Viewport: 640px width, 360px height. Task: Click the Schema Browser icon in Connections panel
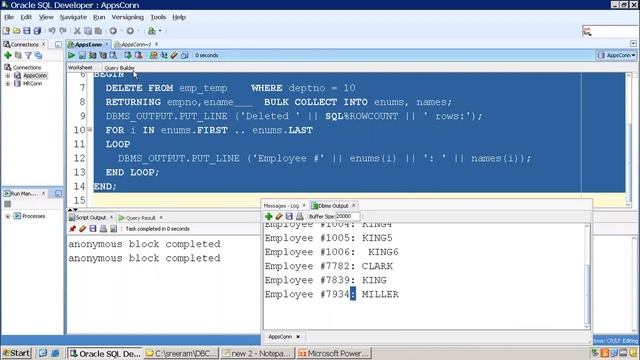pyautogui.click(x=38, y=55)
